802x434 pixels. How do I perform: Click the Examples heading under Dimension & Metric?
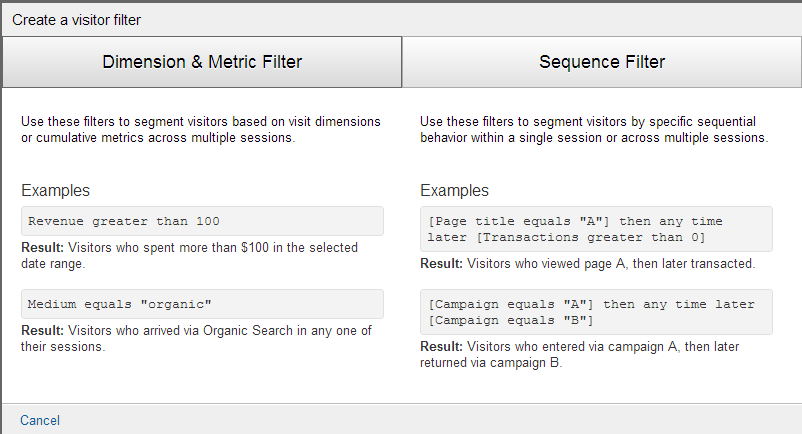click(55, 190)
